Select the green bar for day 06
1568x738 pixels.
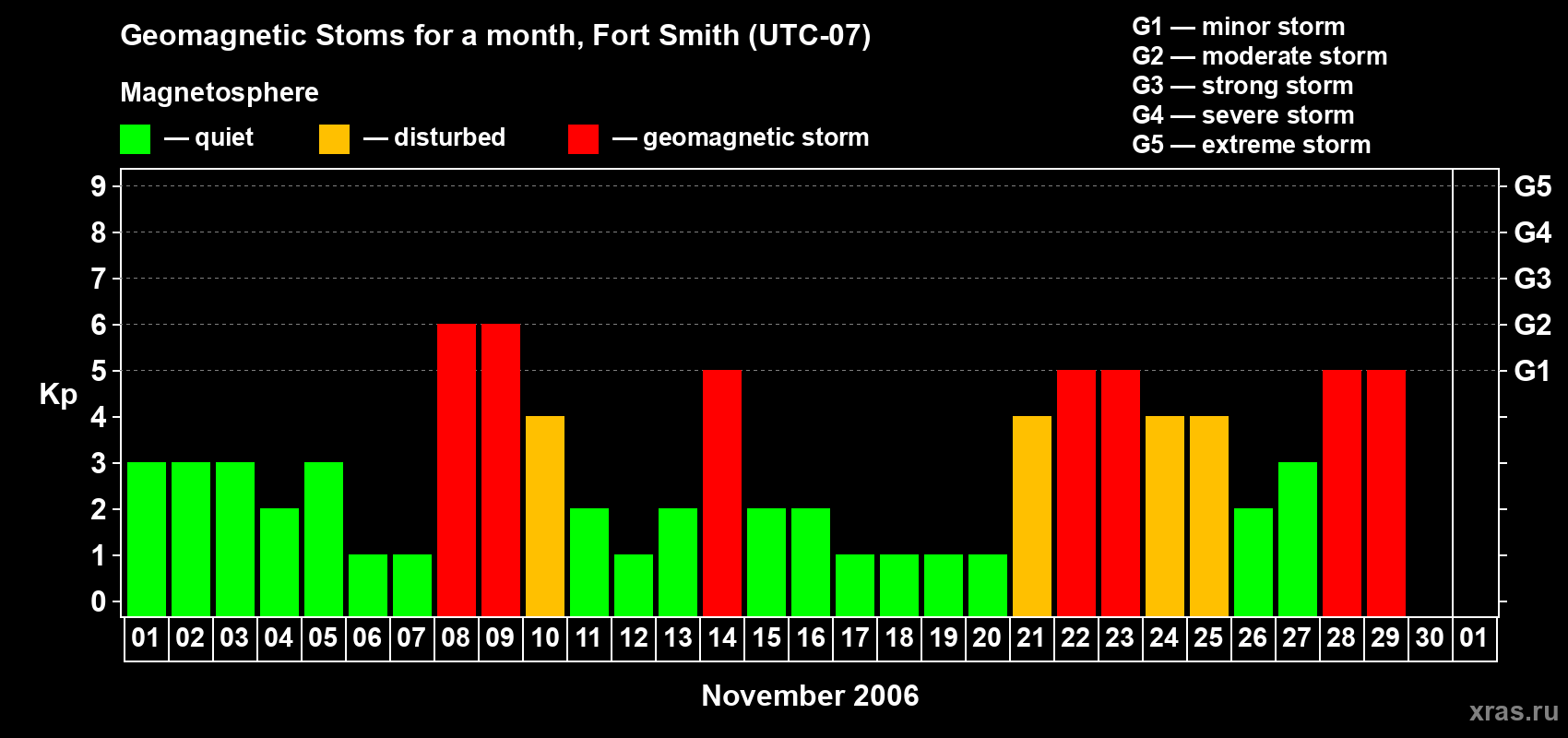point(368,585)
